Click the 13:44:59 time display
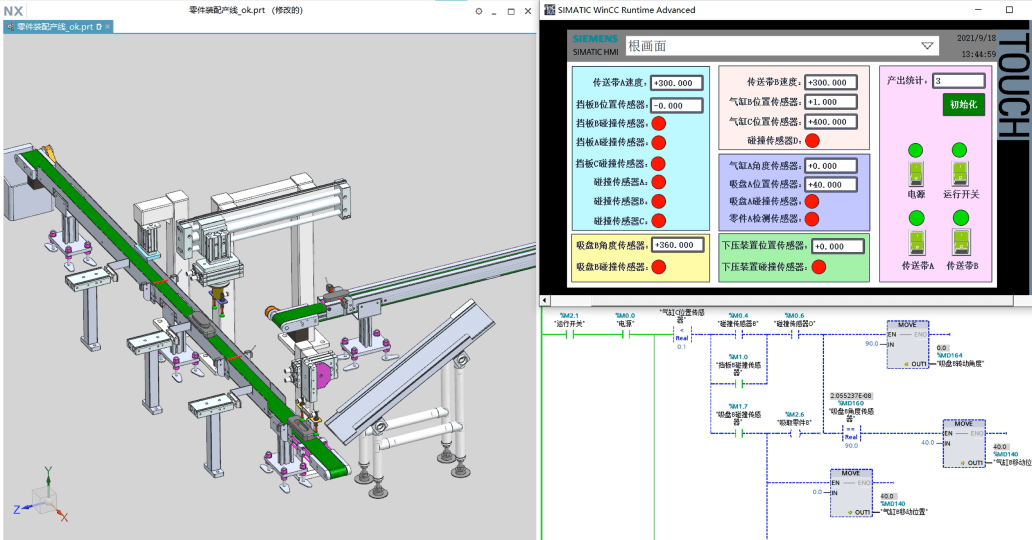This screenshot has width=1032, height=540. pos(978,54)
